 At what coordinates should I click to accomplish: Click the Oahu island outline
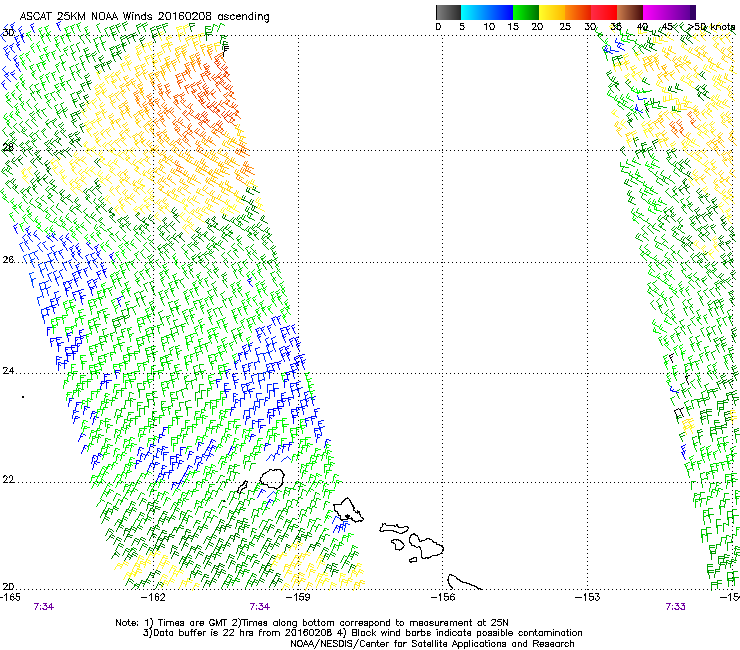[348, 510]
